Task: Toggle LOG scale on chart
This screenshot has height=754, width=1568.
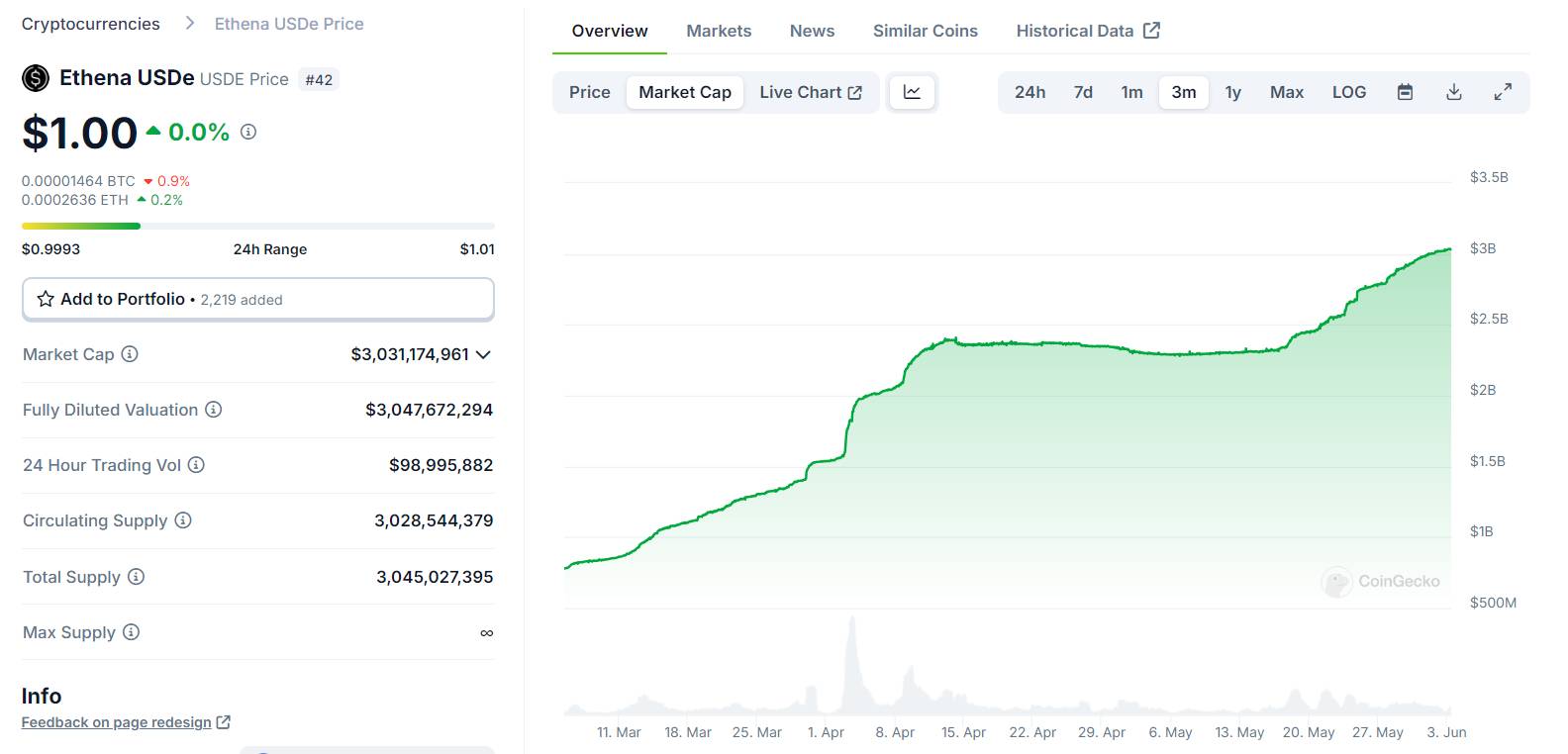Action: [1349, 92]
